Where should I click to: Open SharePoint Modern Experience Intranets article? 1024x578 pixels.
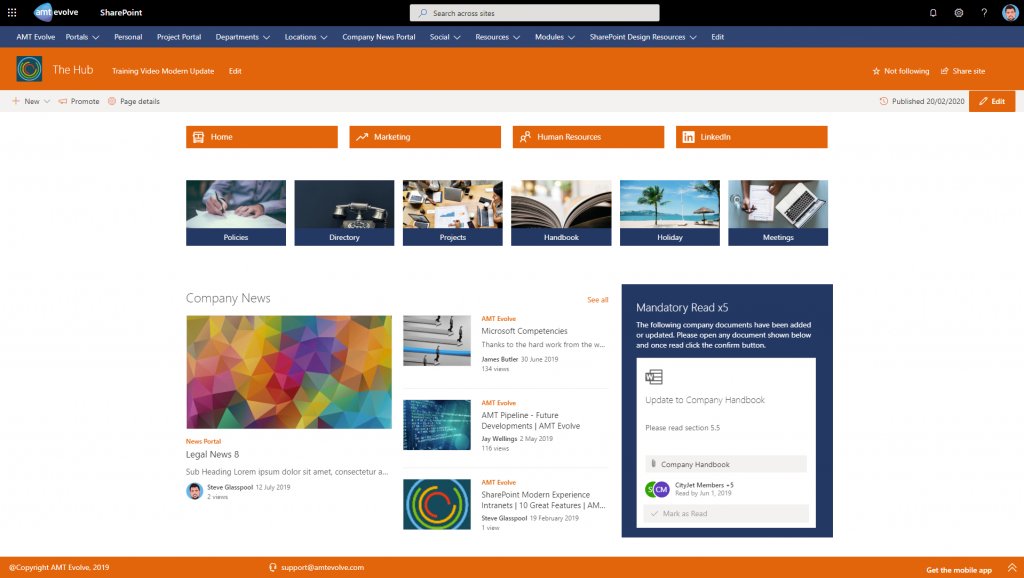point(543,500)
